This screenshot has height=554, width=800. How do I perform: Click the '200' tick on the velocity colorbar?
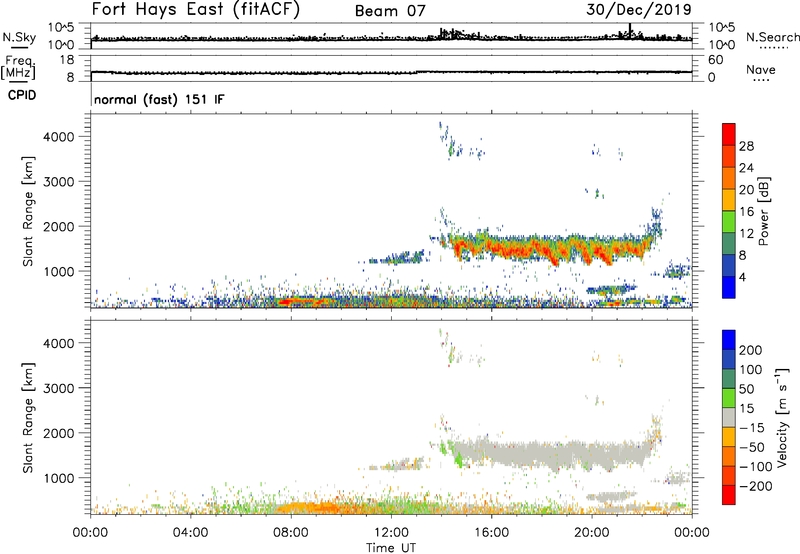click(x=751, y=350)
